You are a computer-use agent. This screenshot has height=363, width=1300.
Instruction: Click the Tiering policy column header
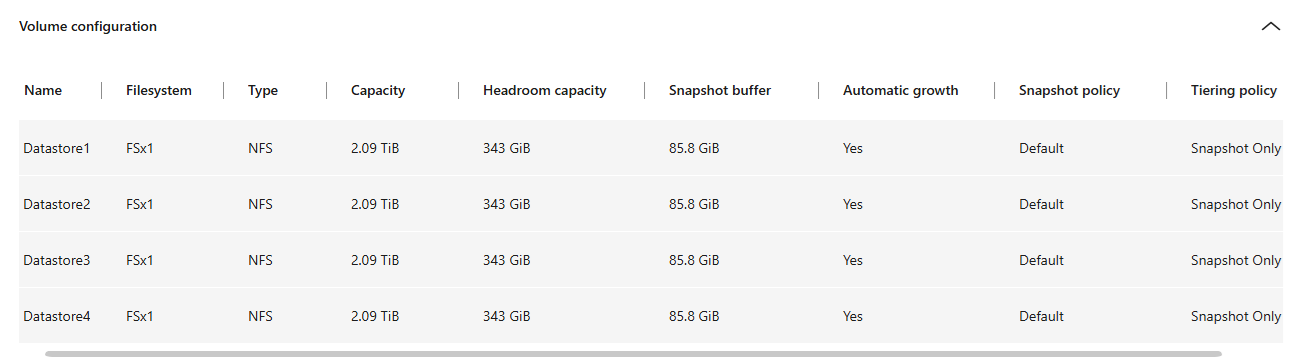pos(1234,90)
